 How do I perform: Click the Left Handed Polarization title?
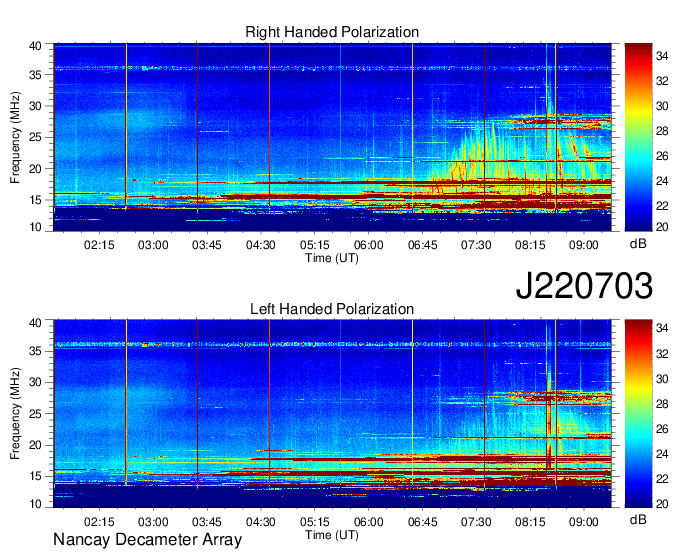coord(332,309)
